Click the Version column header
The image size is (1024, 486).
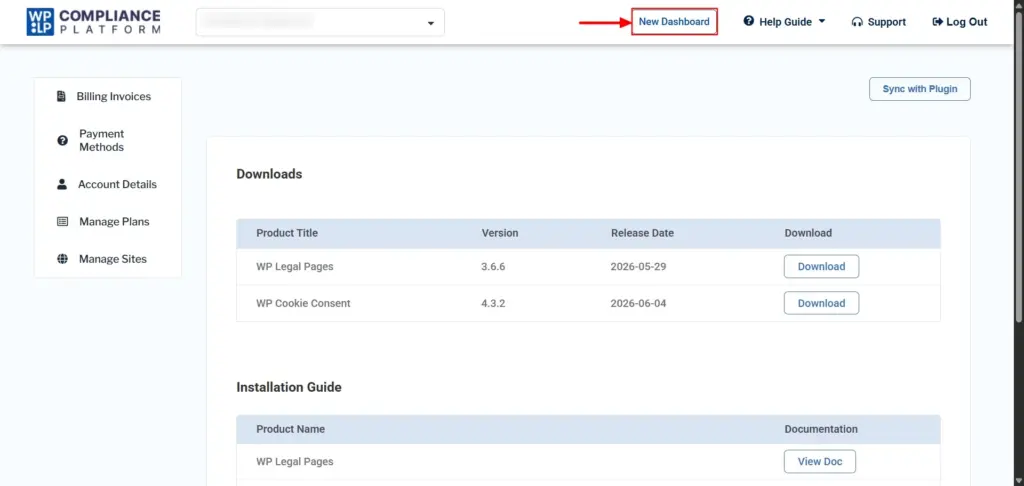tap(500, 233)
